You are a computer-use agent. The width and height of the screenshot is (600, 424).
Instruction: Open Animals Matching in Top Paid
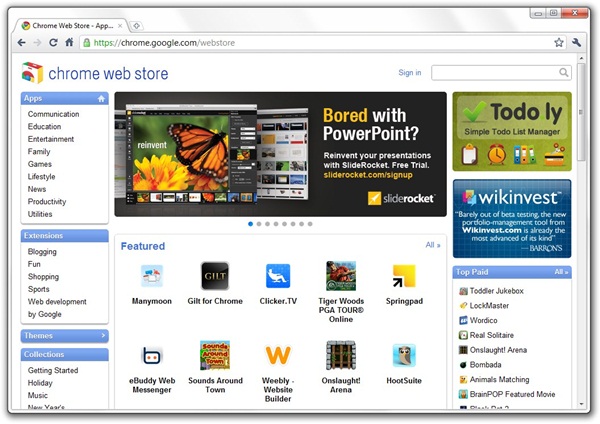pos(499,380)
